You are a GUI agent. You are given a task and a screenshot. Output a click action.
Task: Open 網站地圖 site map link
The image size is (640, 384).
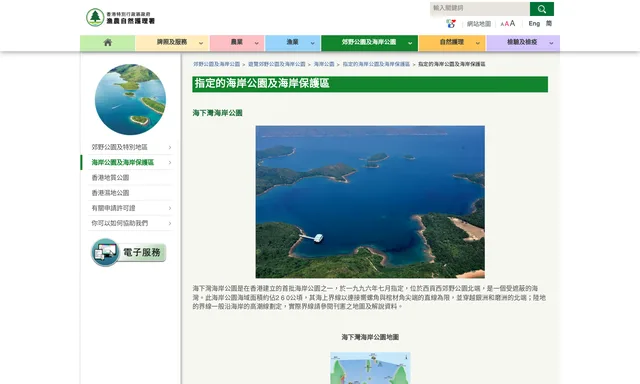(x=479, y=24)
